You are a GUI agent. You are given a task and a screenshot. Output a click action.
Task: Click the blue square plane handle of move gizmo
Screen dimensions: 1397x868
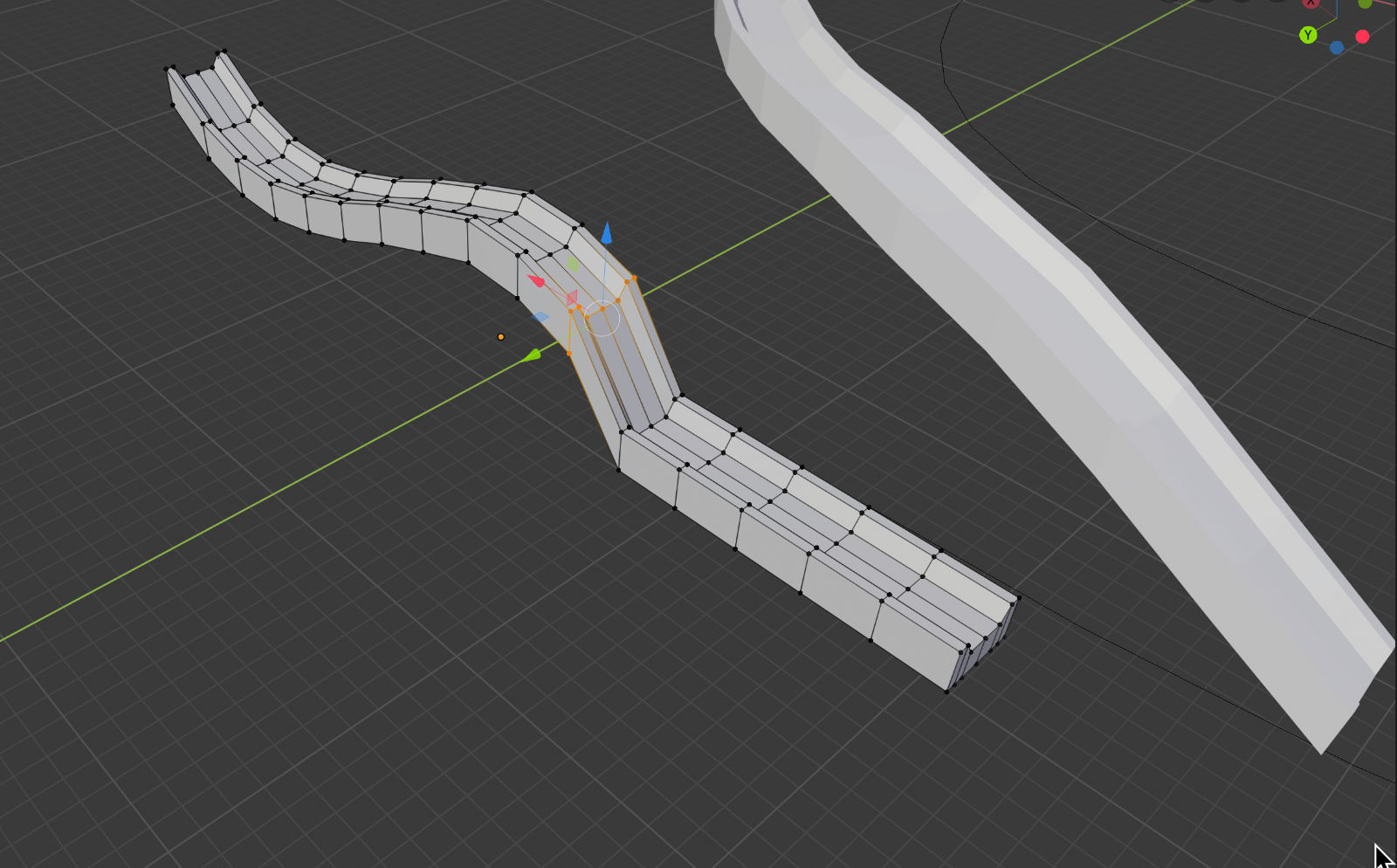[541, 317]
